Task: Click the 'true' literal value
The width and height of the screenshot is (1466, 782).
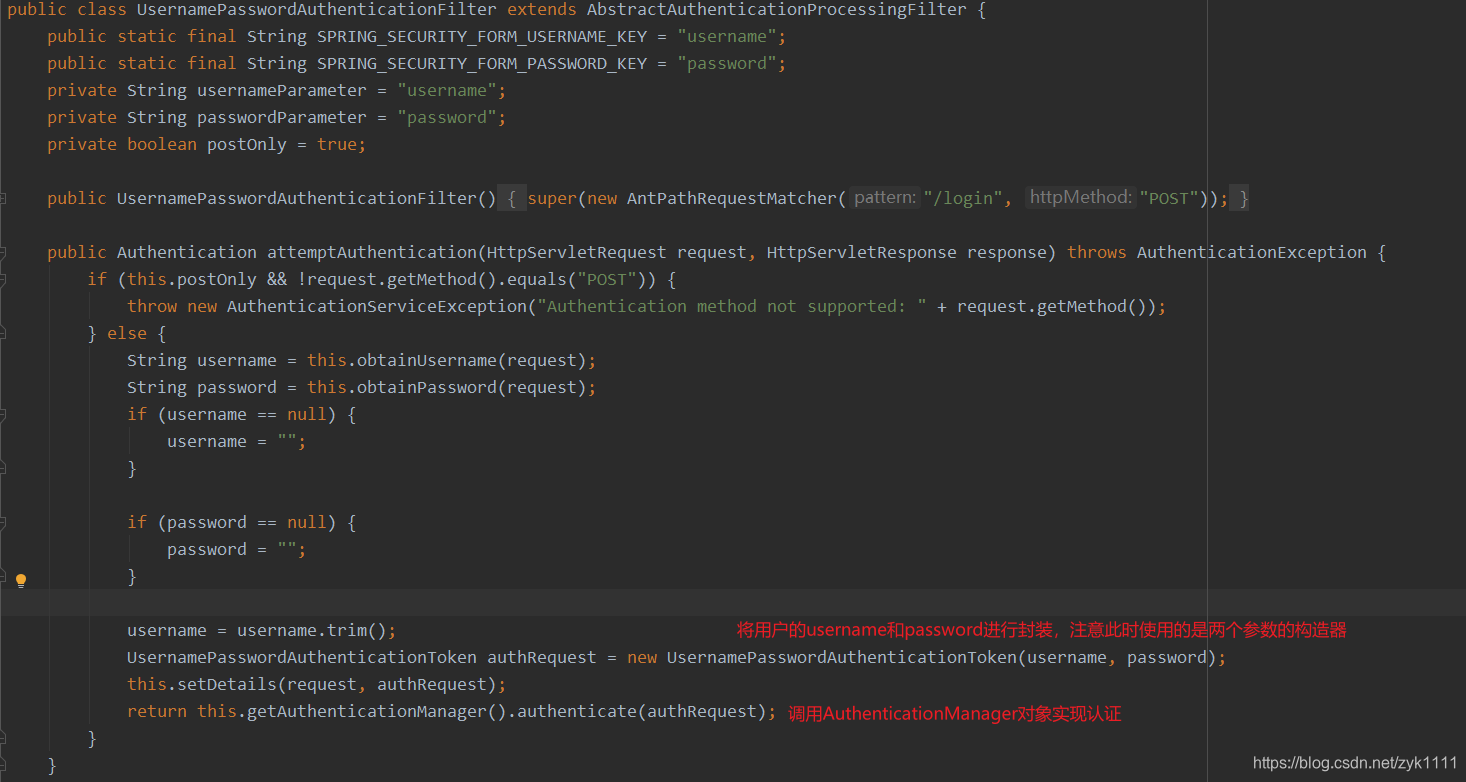Action: (x=337, y=144)
